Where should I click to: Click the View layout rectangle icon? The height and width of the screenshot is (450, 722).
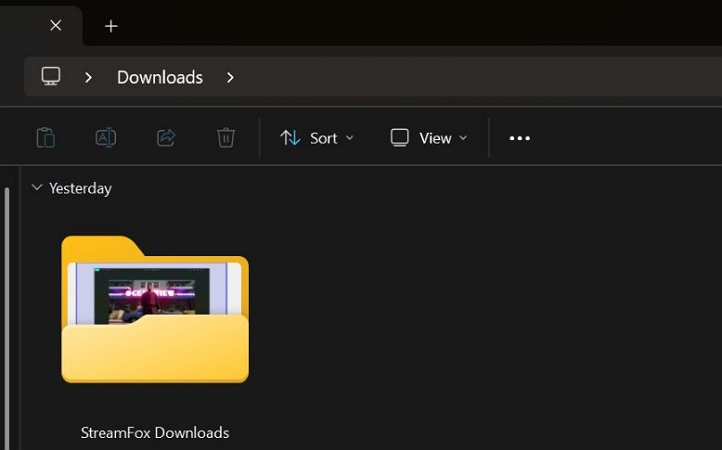click(x=400, y=138)
